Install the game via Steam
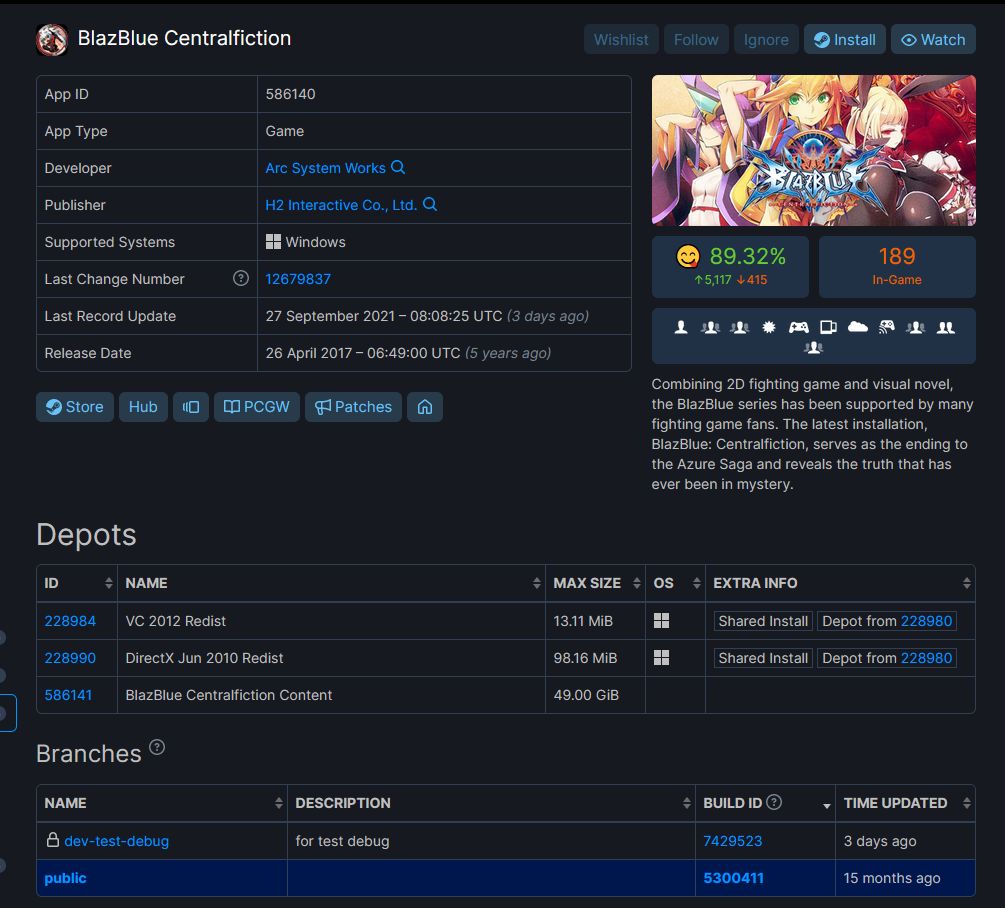This screenshot has width=1005, height=908. 845,40
